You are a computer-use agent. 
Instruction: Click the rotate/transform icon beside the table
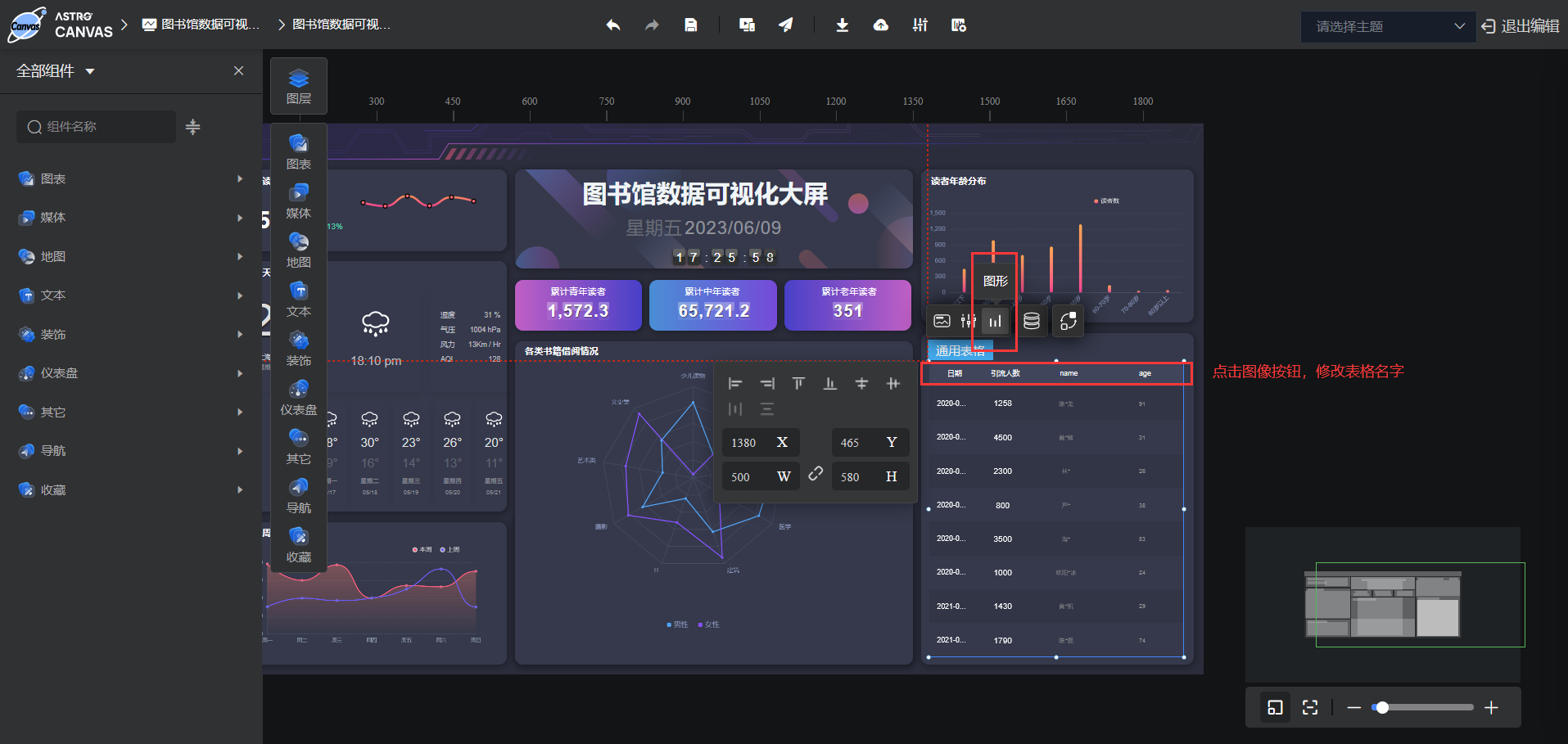click(1068, 321)
